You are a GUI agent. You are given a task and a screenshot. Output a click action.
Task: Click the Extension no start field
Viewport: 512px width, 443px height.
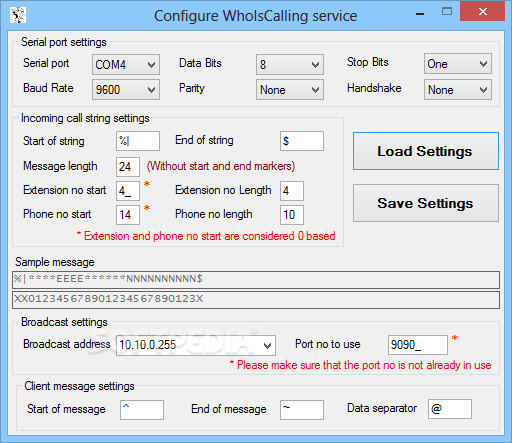pyautogui.click(x=128, y=191)
